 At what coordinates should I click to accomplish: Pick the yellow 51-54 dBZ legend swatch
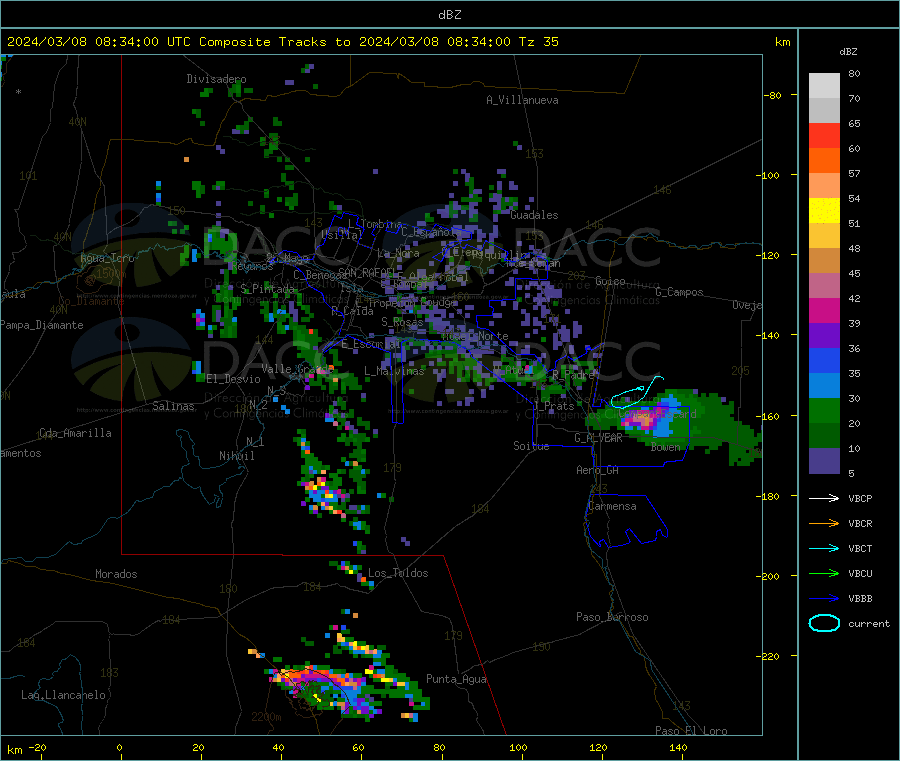(824, 211)
